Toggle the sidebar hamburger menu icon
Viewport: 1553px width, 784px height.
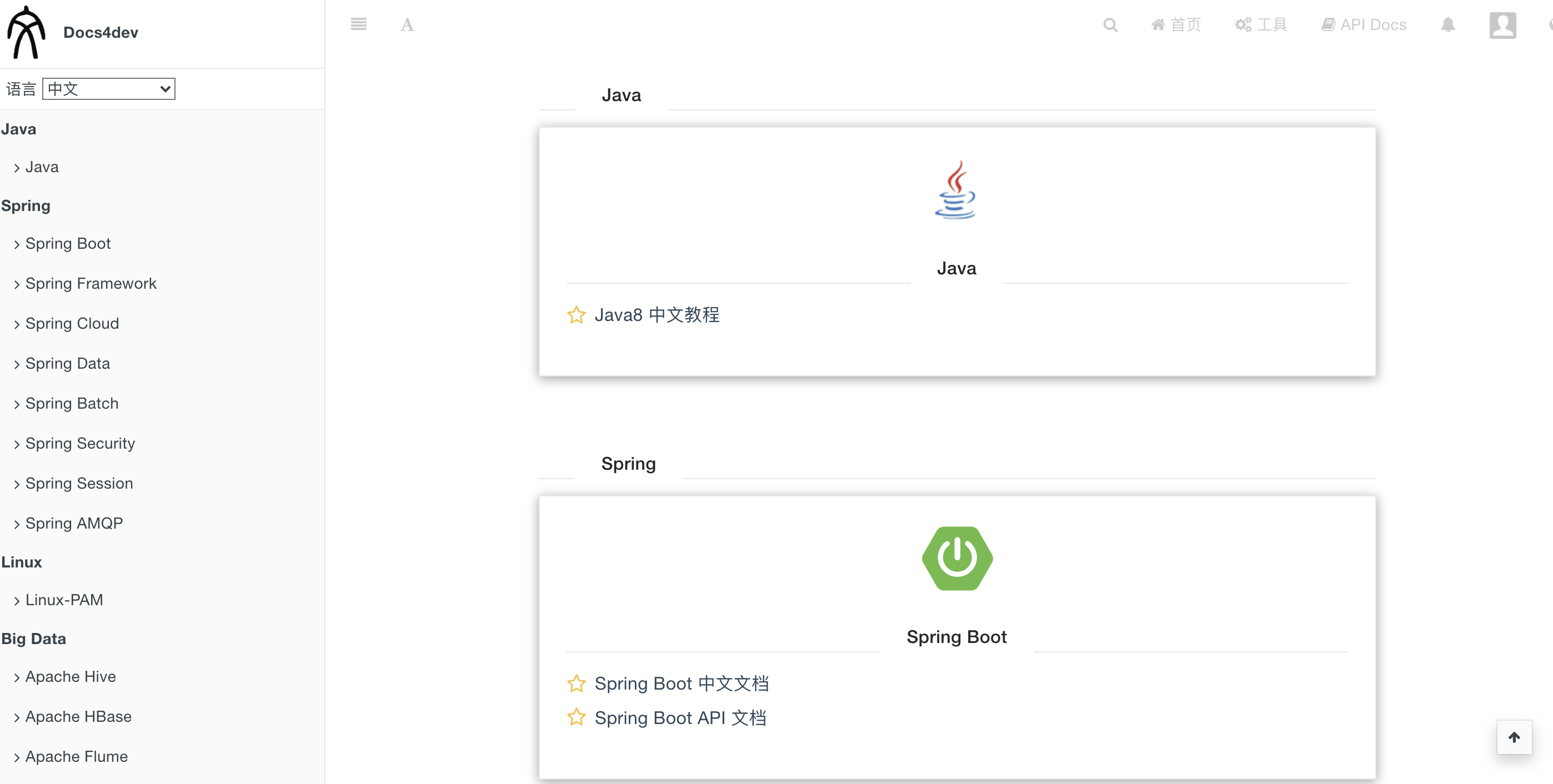(x=359, y=24)
